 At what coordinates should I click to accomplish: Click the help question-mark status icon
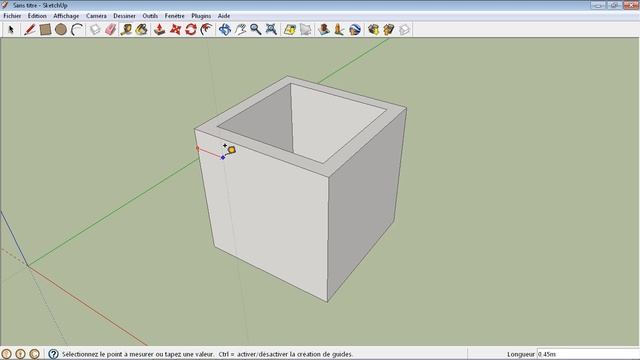coord(53,354)
